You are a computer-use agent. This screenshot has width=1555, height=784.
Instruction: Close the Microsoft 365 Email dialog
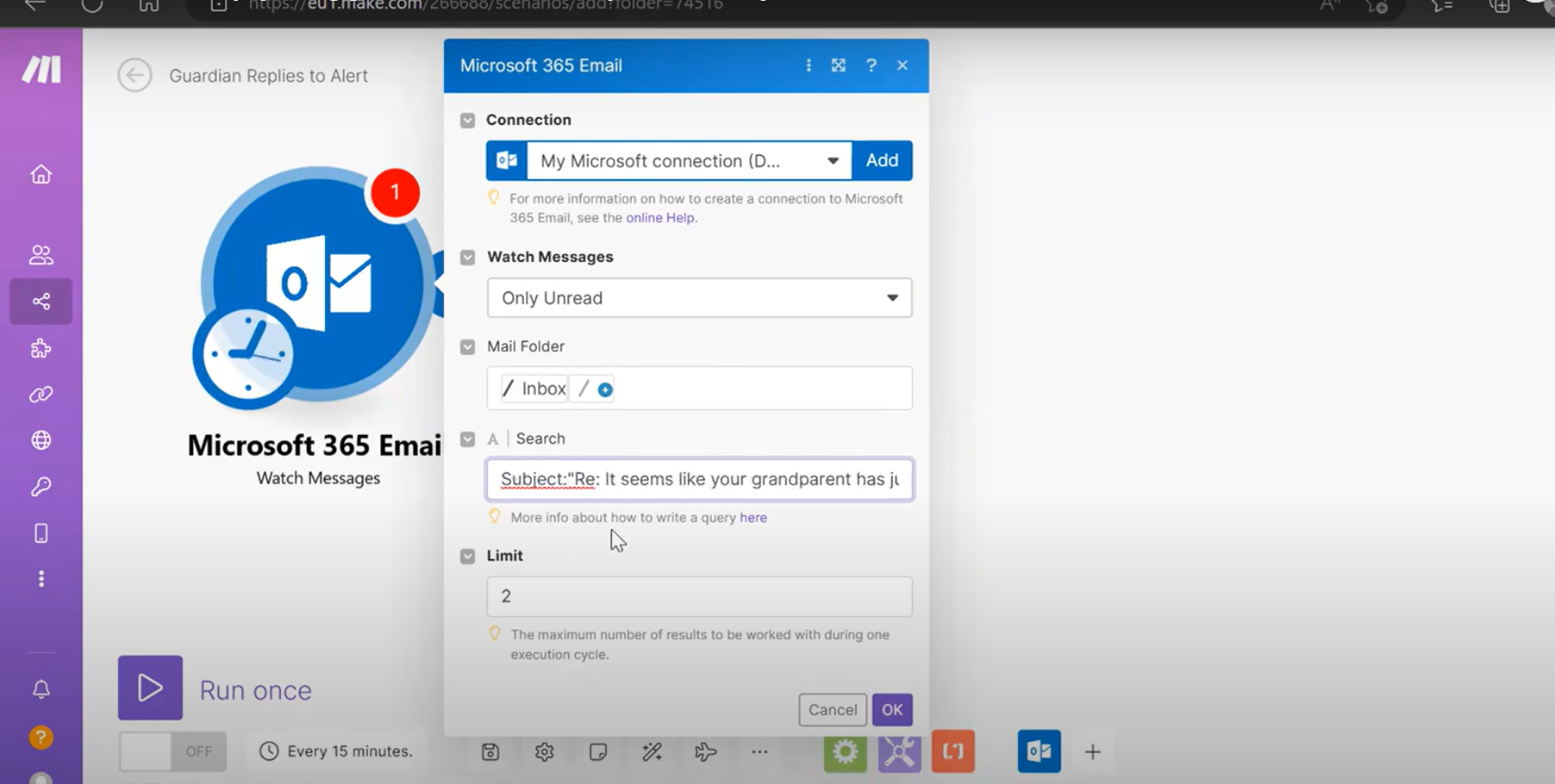click(x=902, y=65)
